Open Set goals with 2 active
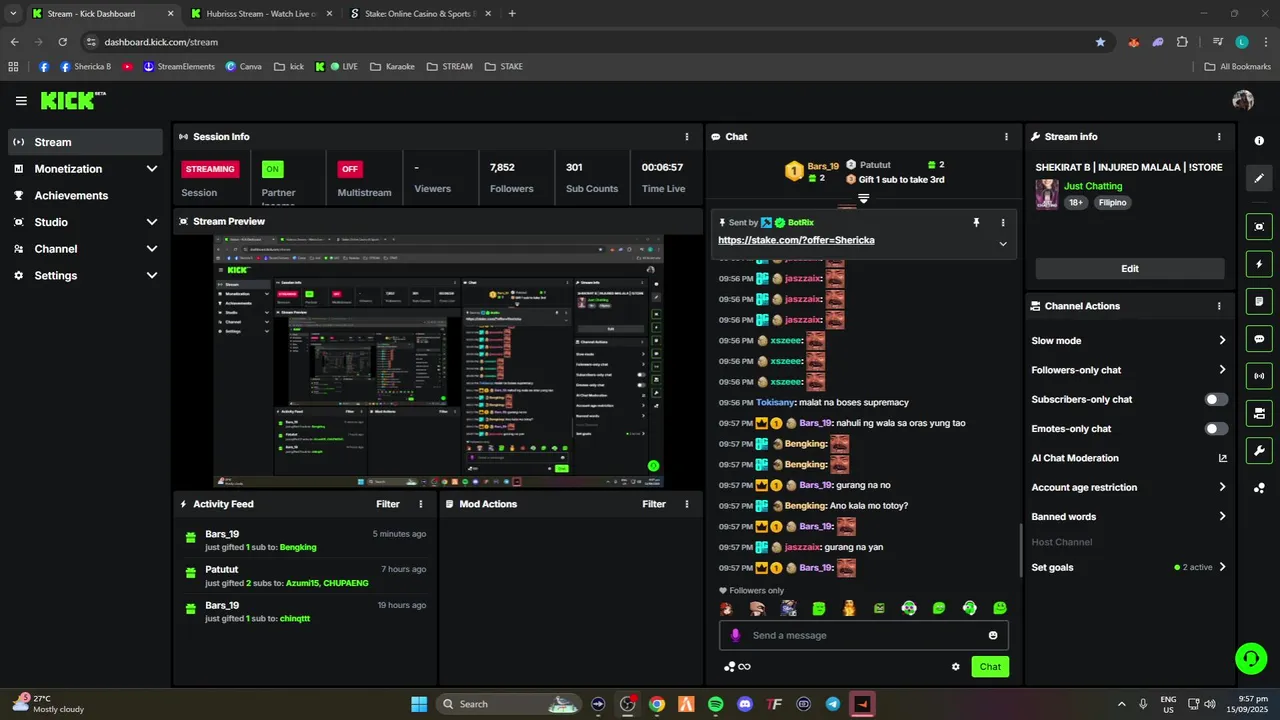Screen dimensions: 1280x720 (1129, 567)
